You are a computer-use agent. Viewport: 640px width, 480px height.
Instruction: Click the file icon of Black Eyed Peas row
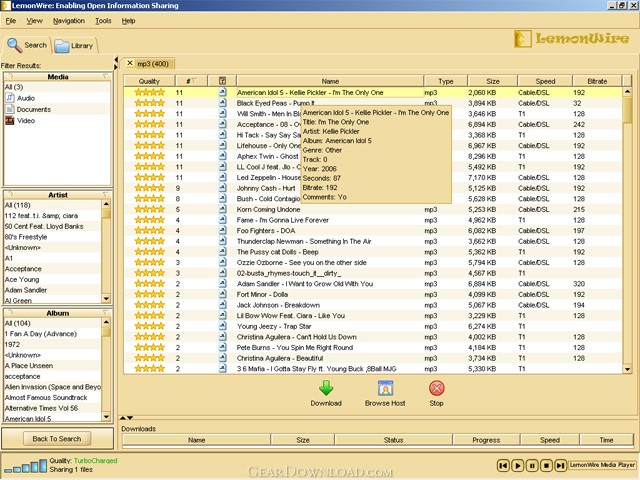[x=222, y=103]
